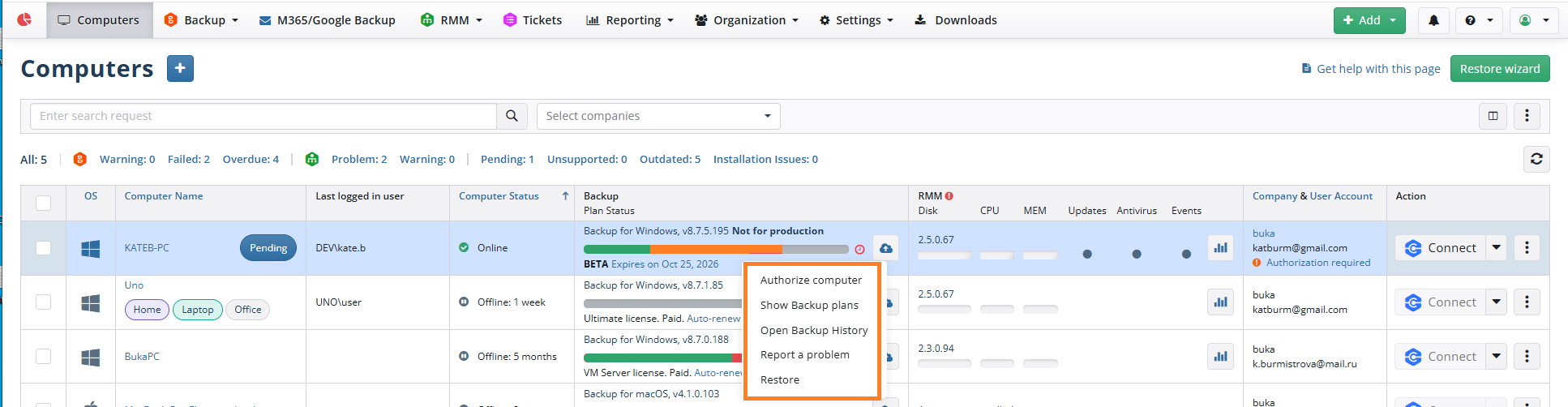Expand the RMM menu
The width and height of the screenshot is (1568, 407).
[x=452, y=20]
